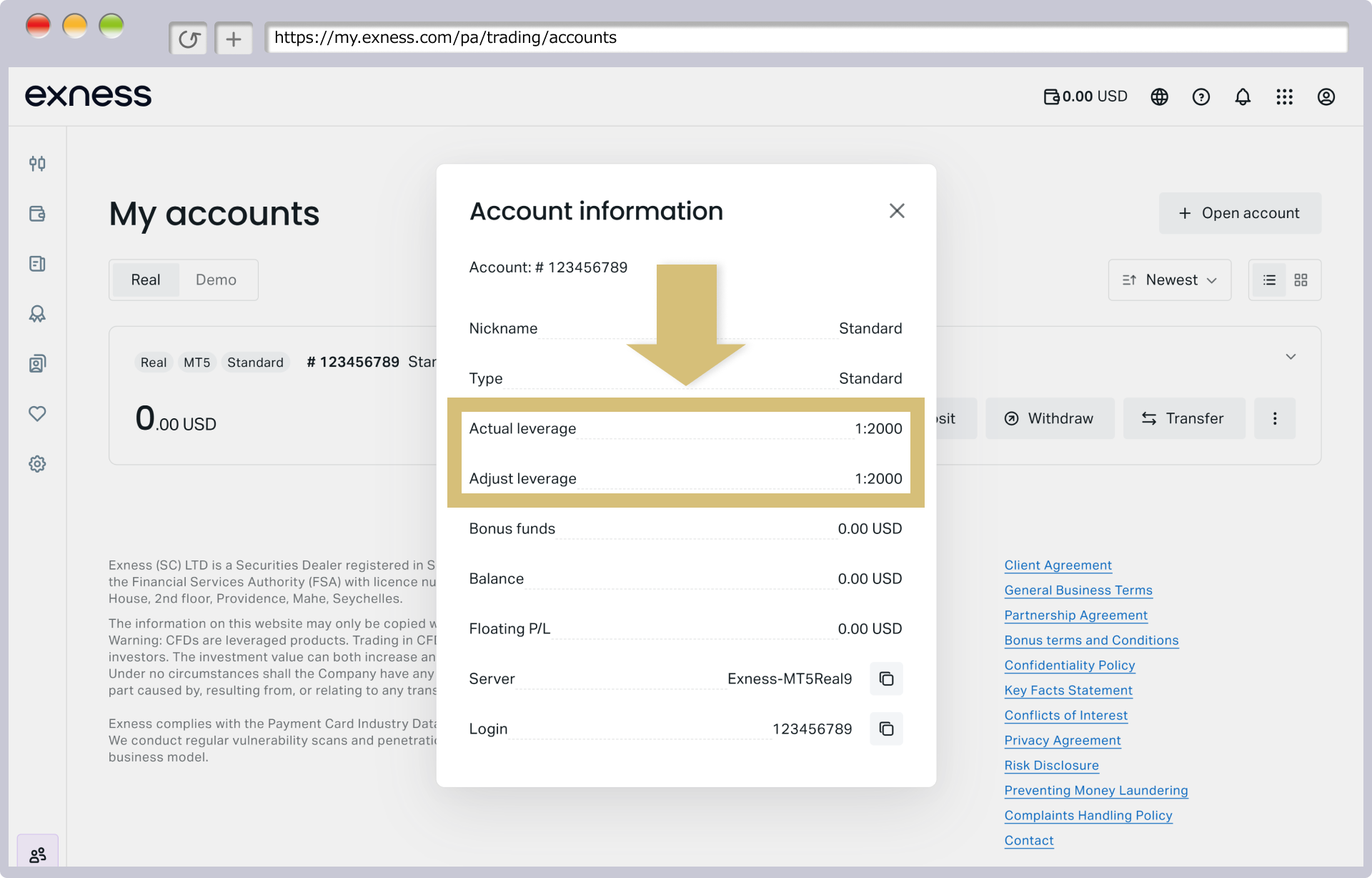Image resolution: width=1372 pixels, height=878 pixels.
Task: Open the Client Agreement link
Action: coord(1058,566)
